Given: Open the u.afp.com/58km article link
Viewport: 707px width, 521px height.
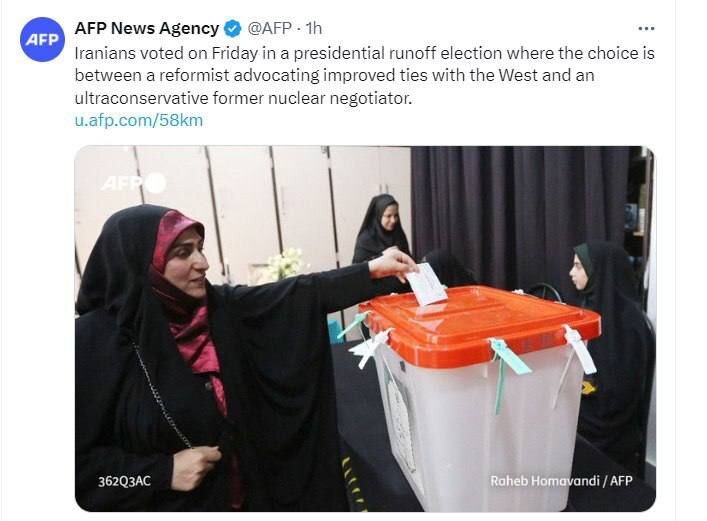Looking at the screenshot, I should click(x=139, y=120).
